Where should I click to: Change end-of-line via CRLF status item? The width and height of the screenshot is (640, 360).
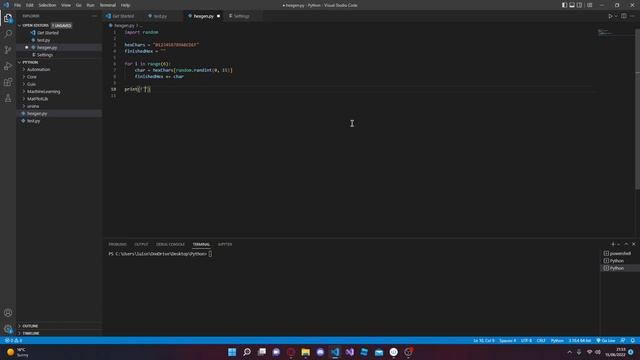pyautogui.click(x=541, y=340)
